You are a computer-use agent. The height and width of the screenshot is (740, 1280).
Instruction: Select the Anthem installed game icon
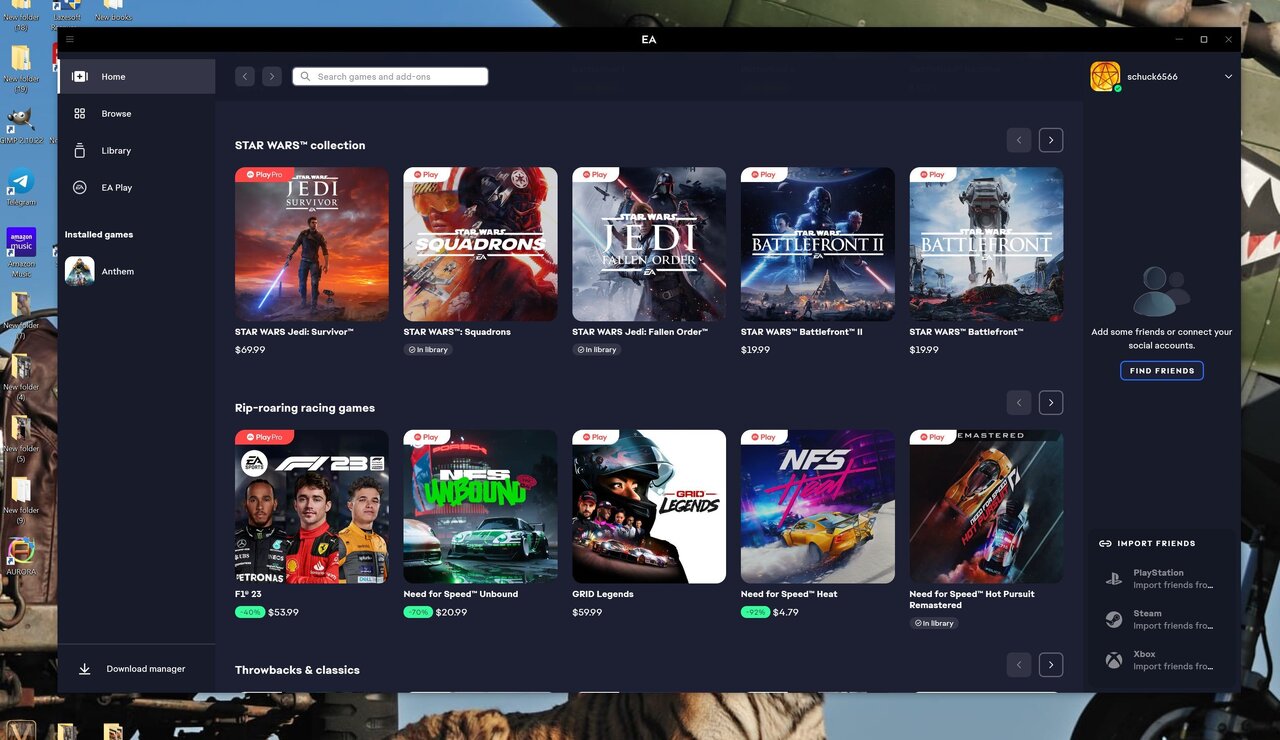pyautogui.click(x=80, y=271)
